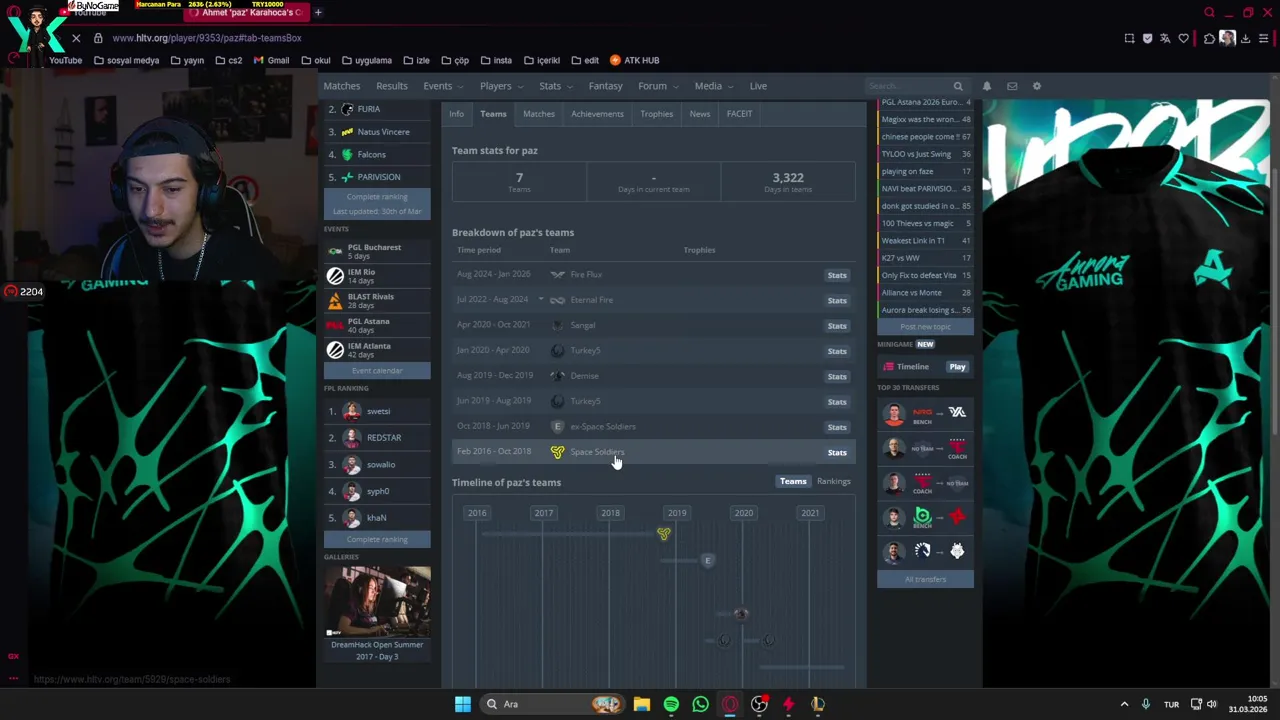
Task: Click the site padlock icon in address bar
Action: click(98, 38)
